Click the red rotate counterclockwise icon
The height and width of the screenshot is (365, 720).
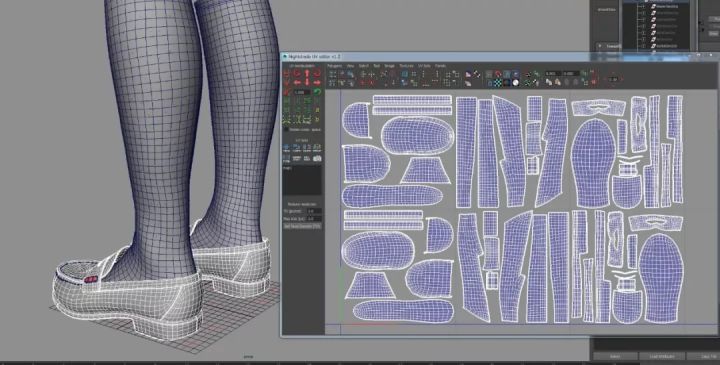tap(297, 73)
